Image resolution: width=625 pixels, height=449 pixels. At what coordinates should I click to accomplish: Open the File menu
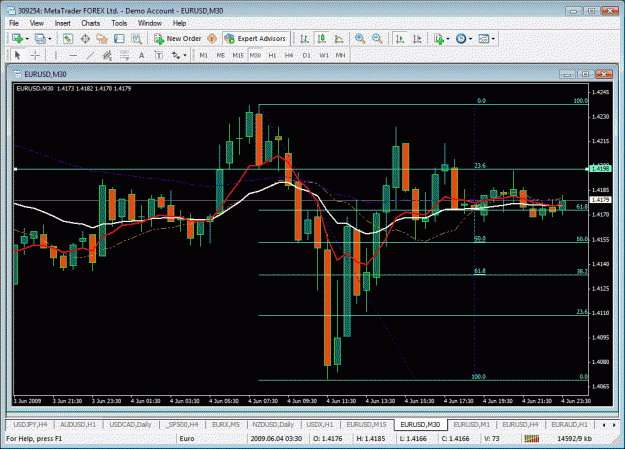(x=14, y=23)
